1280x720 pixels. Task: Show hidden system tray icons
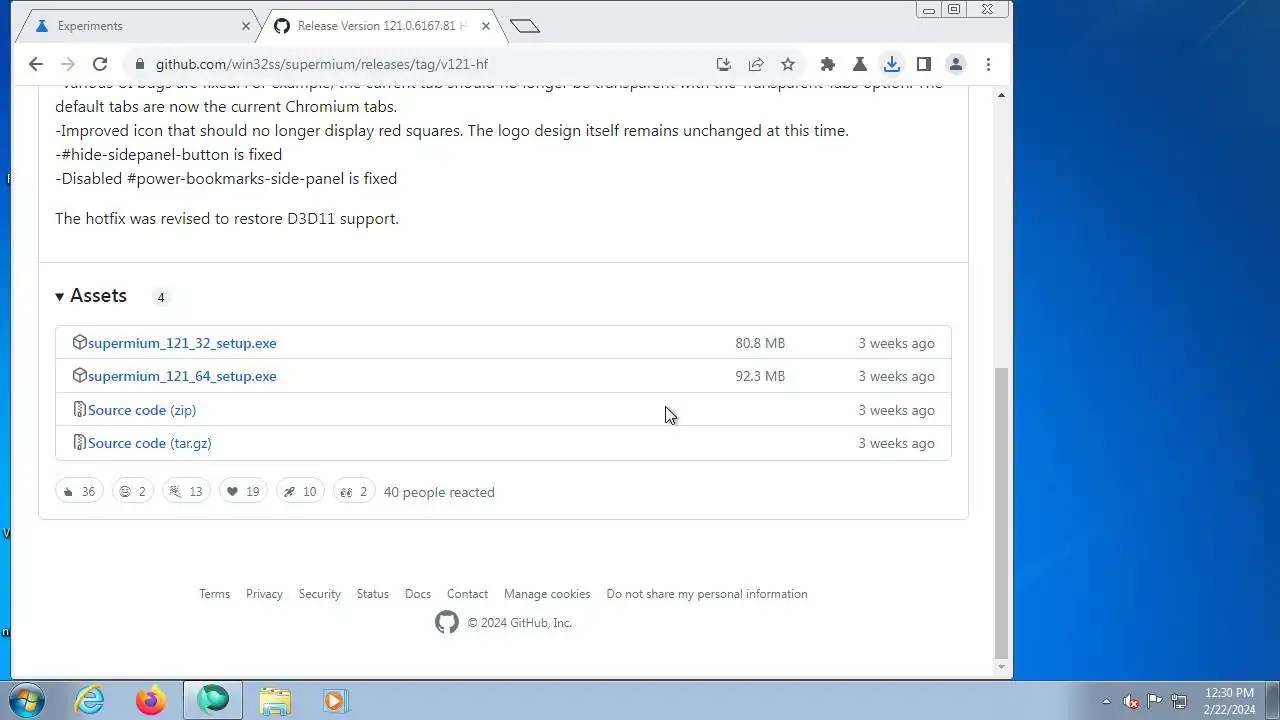[x=1106, y=701]
